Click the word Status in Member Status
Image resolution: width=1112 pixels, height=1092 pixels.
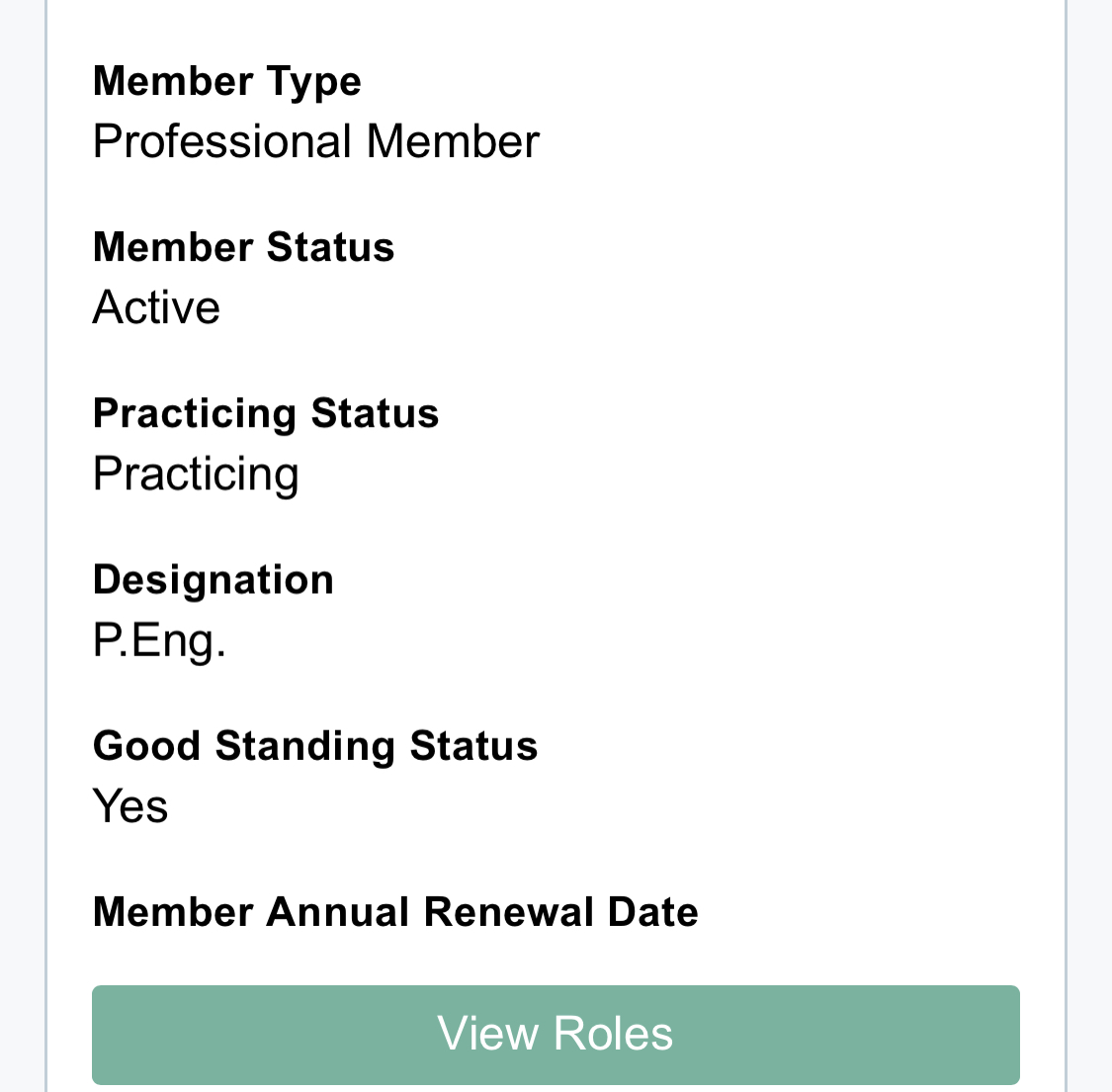pyautogui.click(x=330, y=247)
